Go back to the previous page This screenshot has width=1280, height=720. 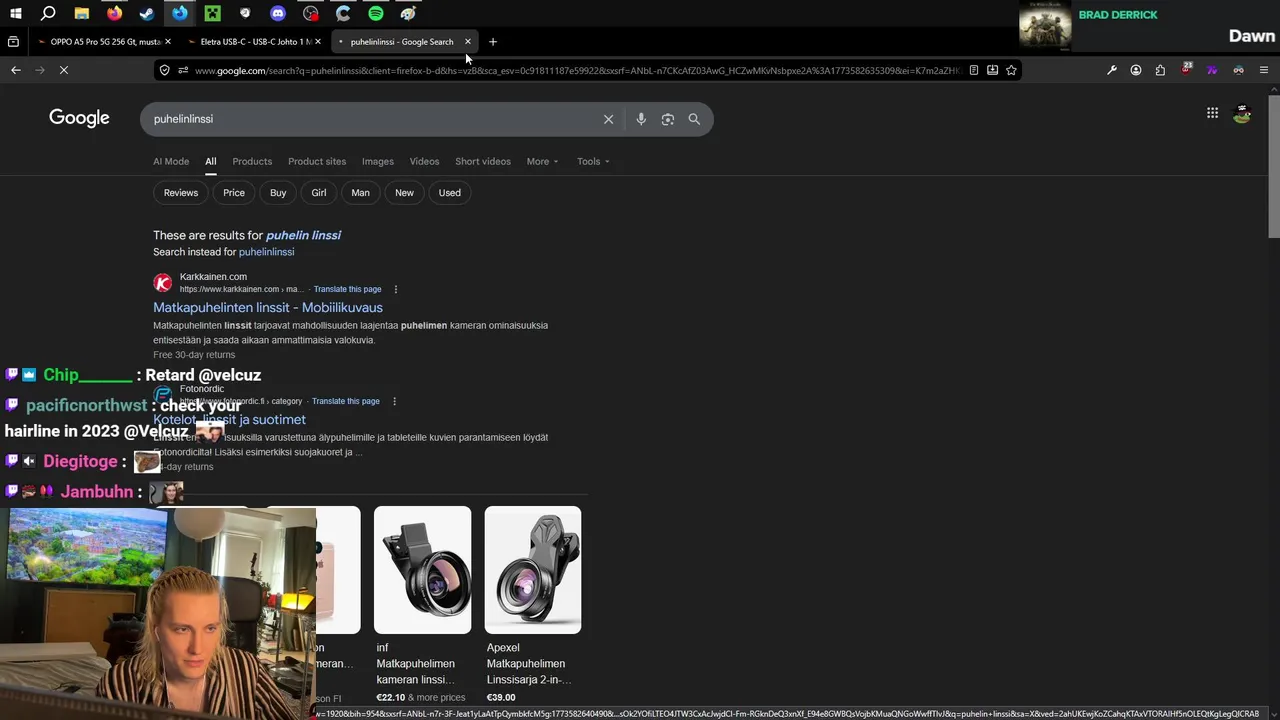point(16,70)
